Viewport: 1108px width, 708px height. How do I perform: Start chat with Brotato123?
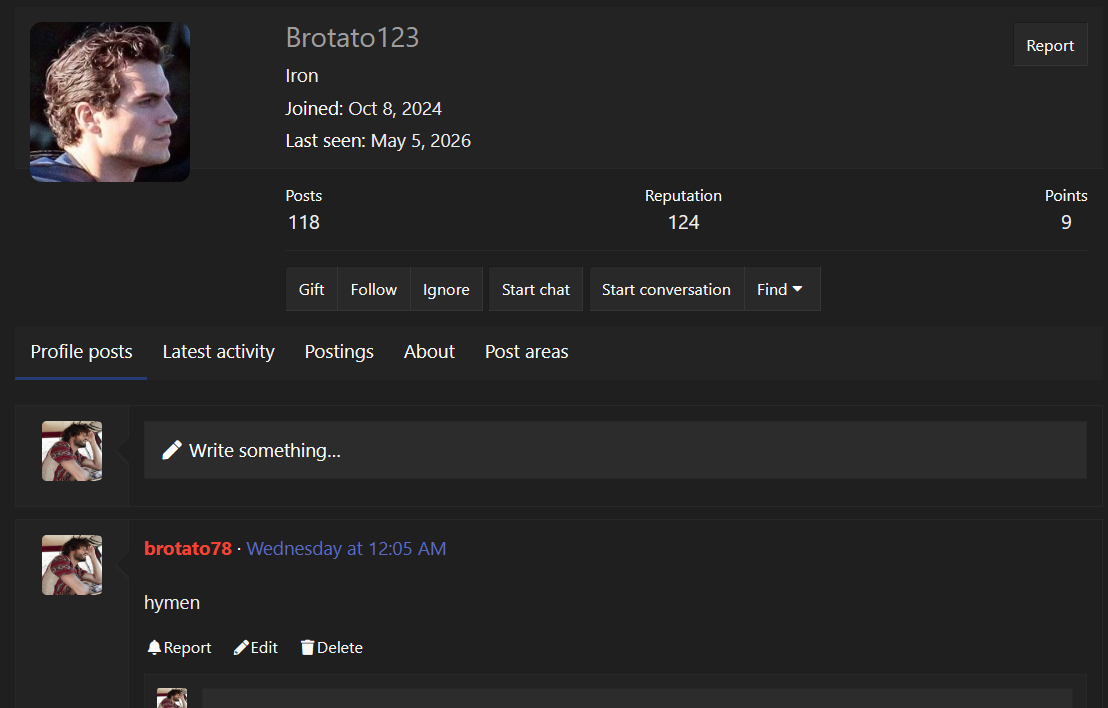click(536, 290)
